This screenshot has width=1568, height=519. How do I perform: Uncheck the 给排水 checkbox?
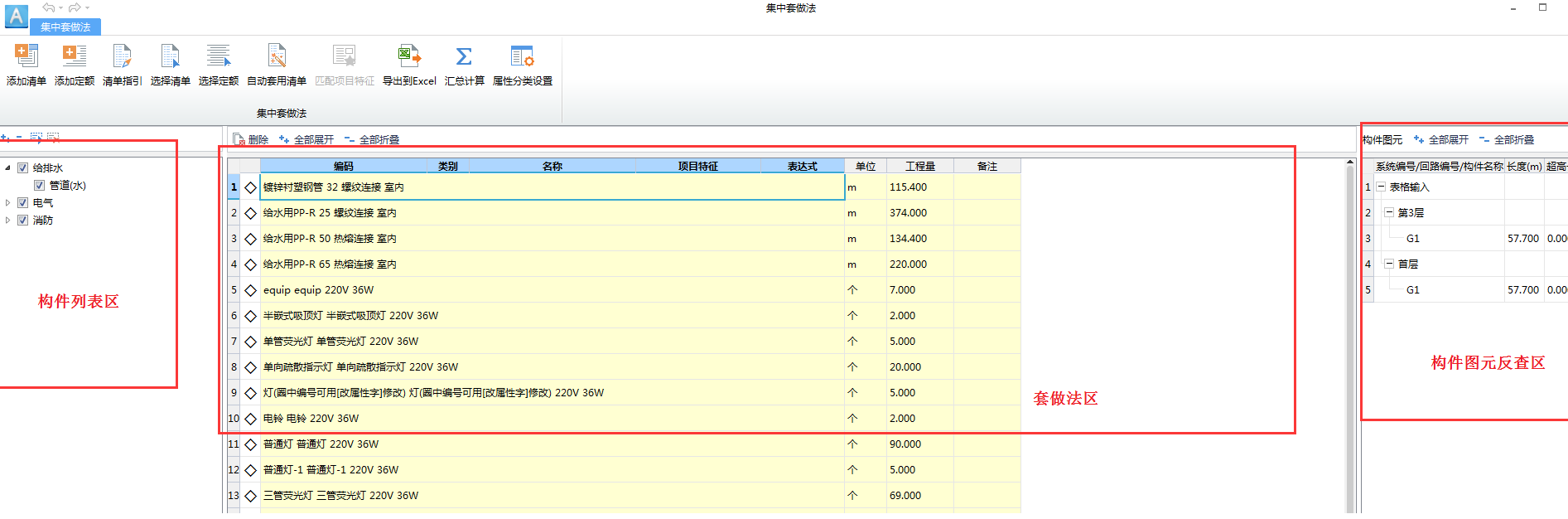click(x=23, y=168)
